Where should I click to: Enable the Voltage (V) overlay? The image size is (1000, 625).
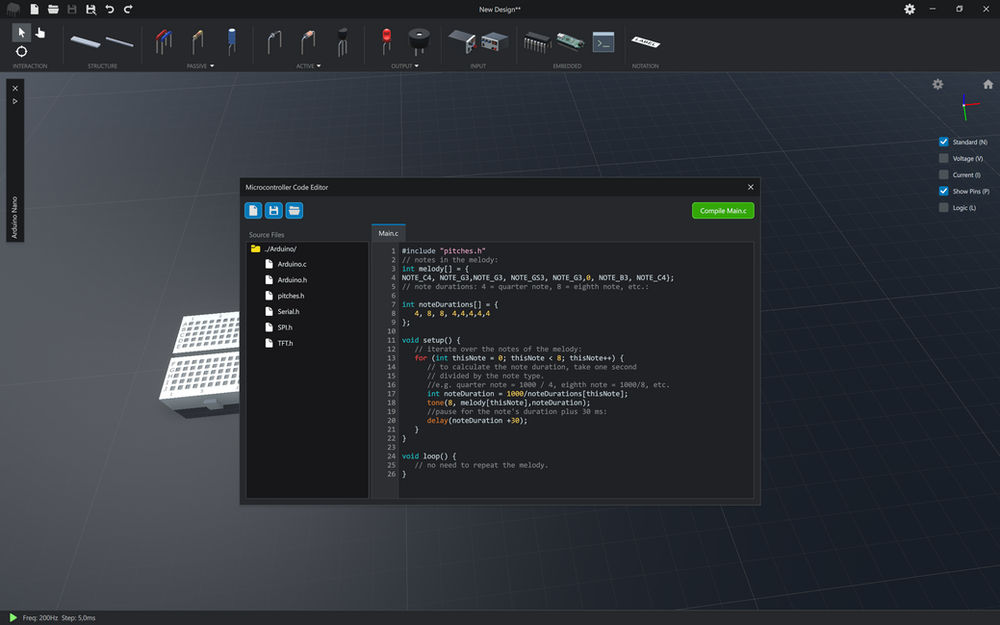(x=943, y=158)
